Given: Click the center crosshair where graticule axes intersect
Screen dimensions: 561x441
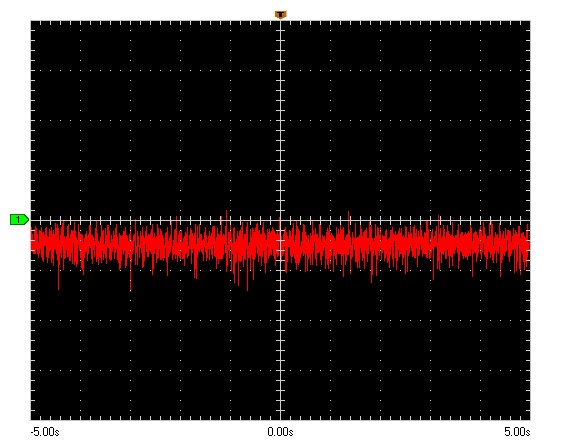Looking at the screenshot, I should [280, 220].
